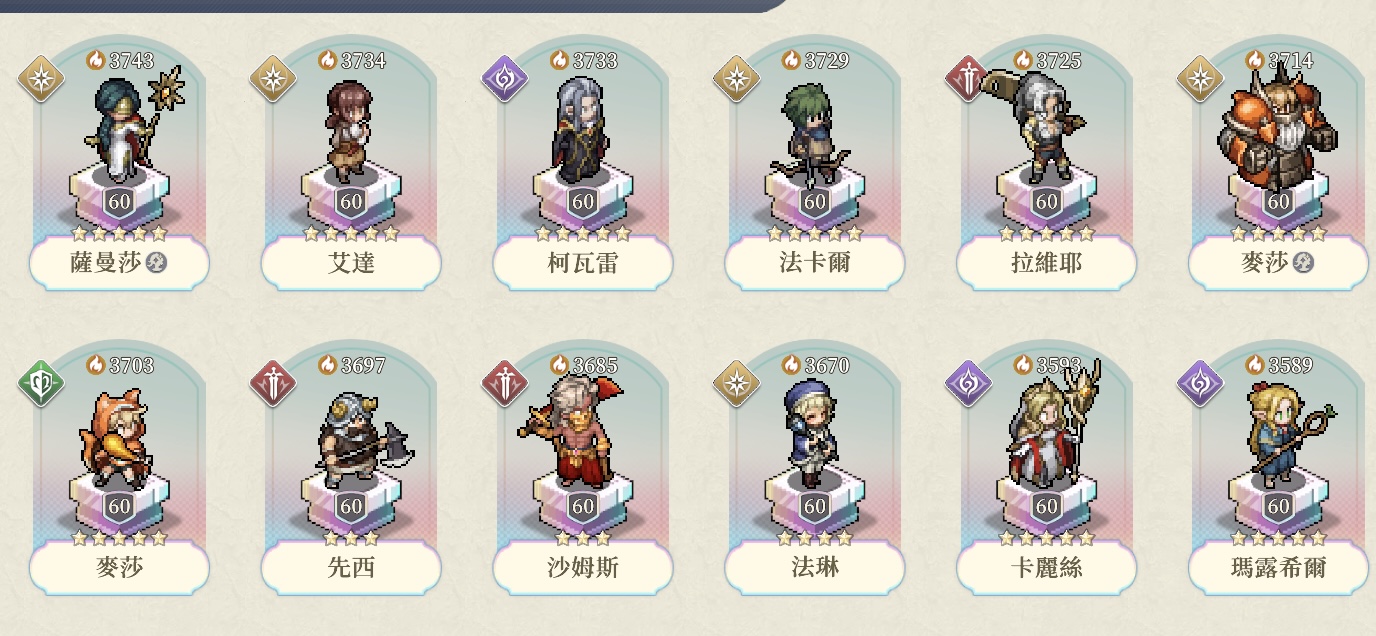1376x636 pixels.
Task: Click the flame power icon above 艾達
Action: coord(327,60)
